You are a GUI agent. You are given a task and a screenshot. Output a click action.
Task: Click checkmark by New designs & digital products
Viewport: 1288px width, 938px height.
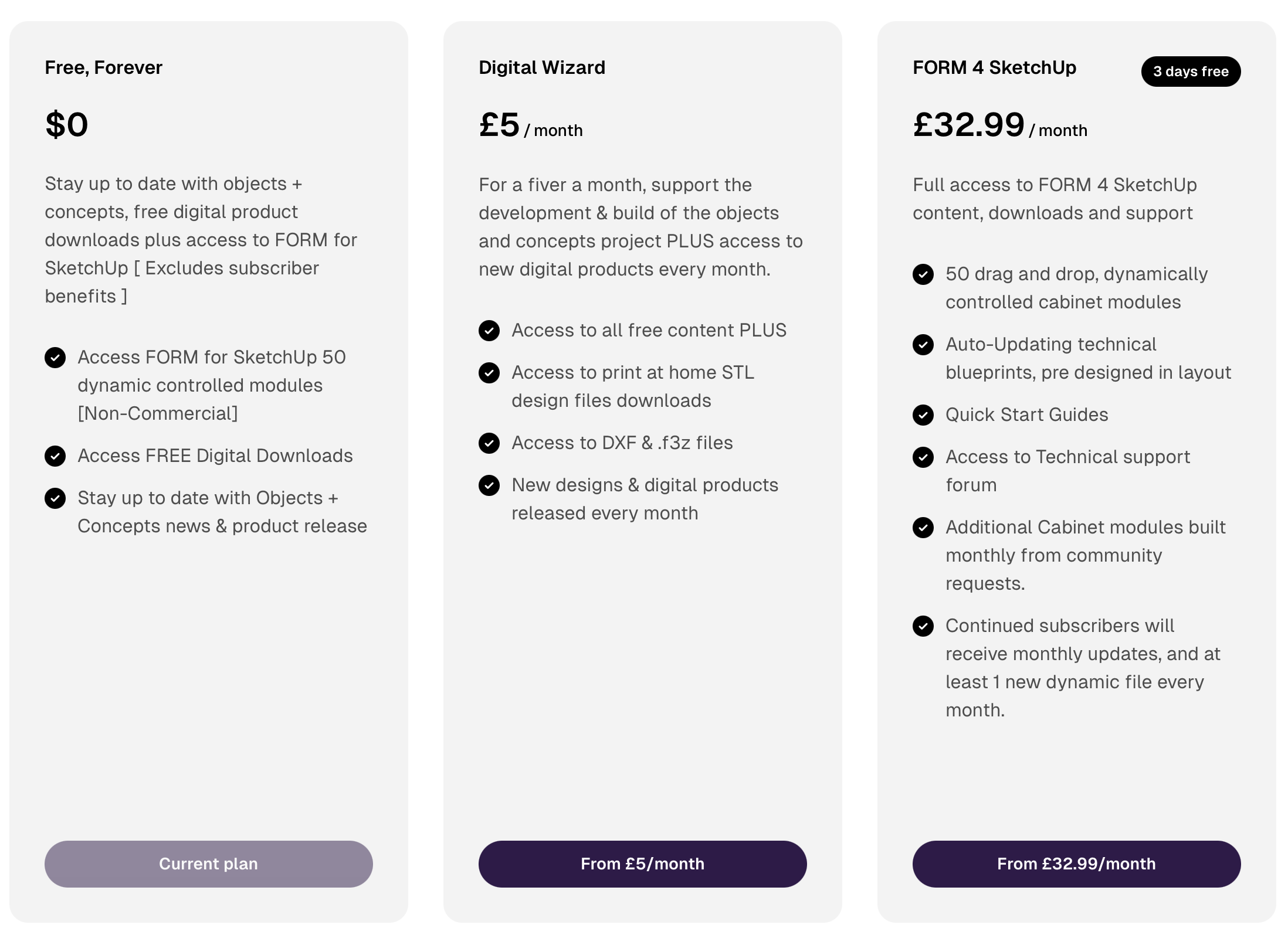(489, 485)
